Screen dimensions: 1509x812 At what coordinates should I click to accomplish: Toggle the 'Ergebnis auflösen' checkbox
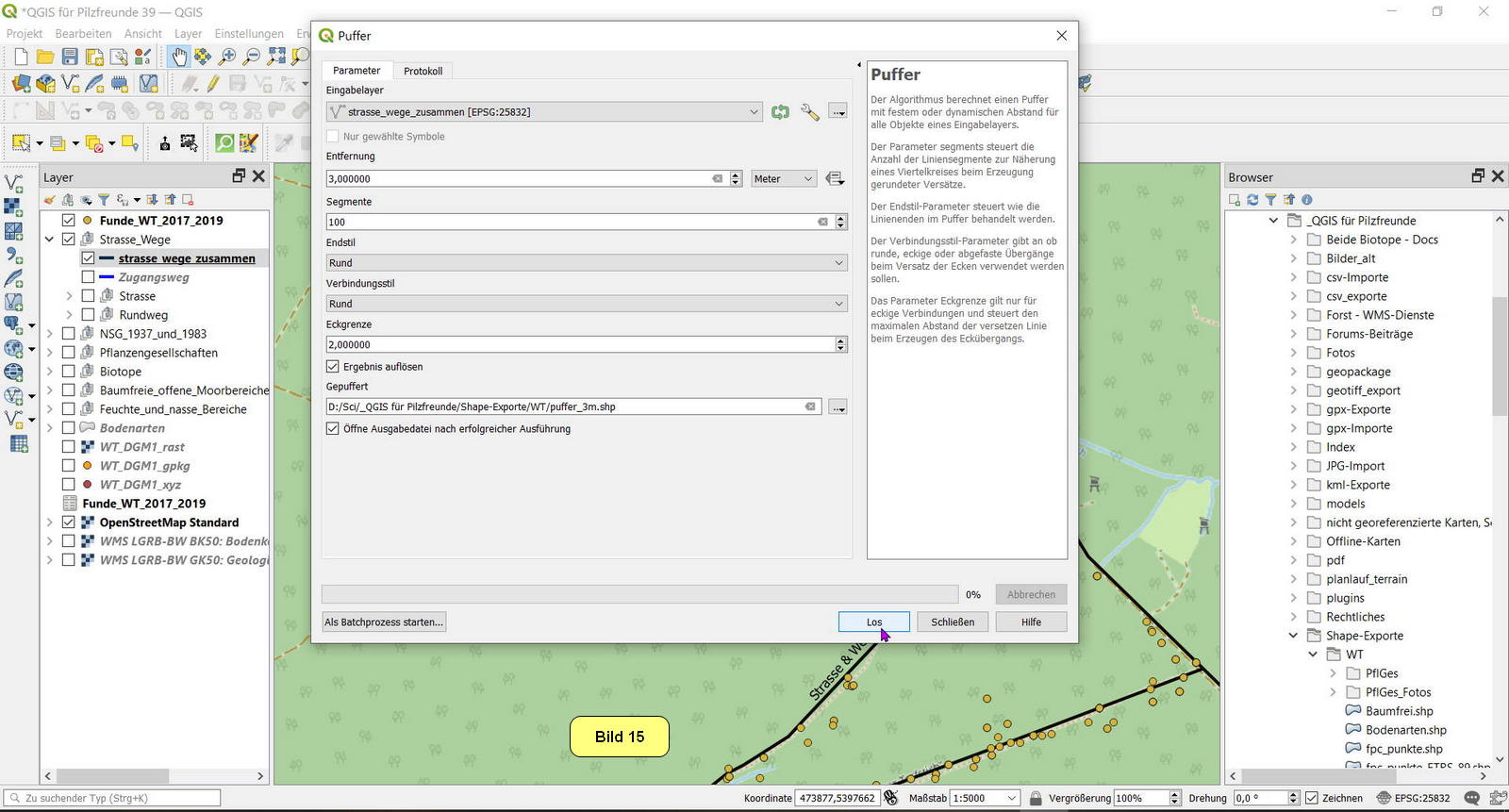(333, 367)
